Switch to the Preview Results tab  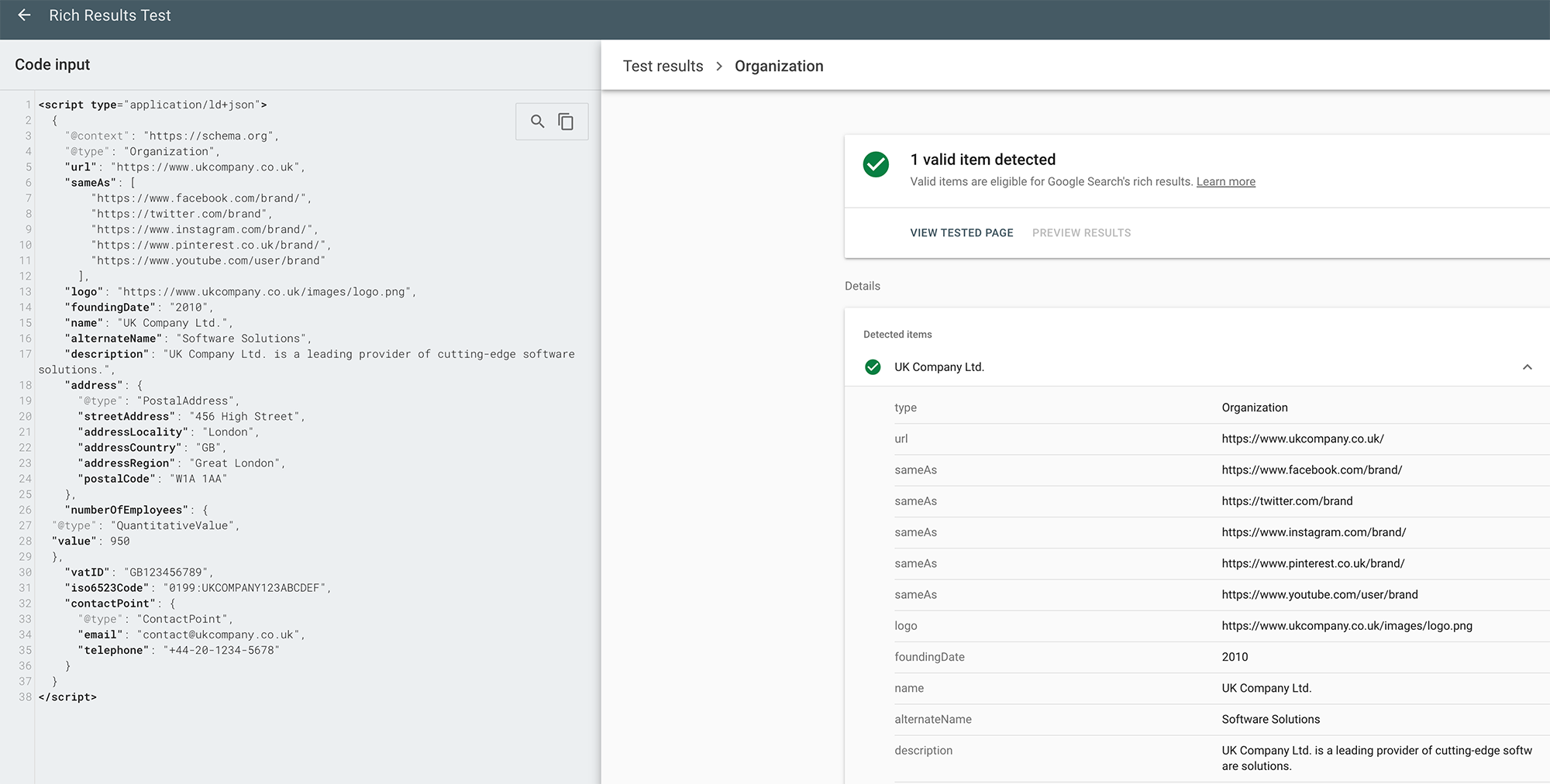click(1081, 232)
